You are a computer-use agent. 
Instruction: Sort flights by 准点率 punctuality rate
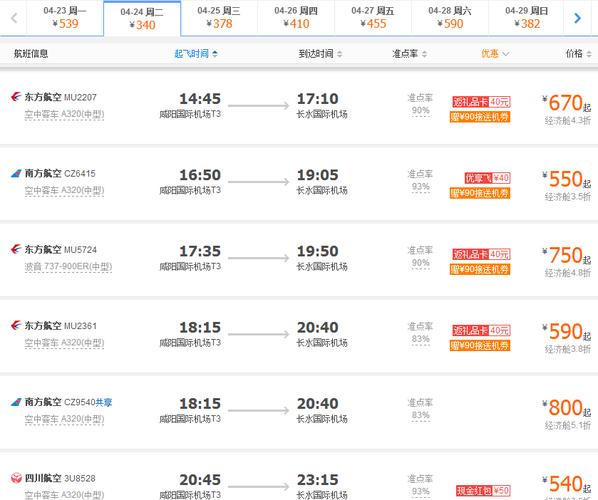pyautogui.click(x=410, y=54)
